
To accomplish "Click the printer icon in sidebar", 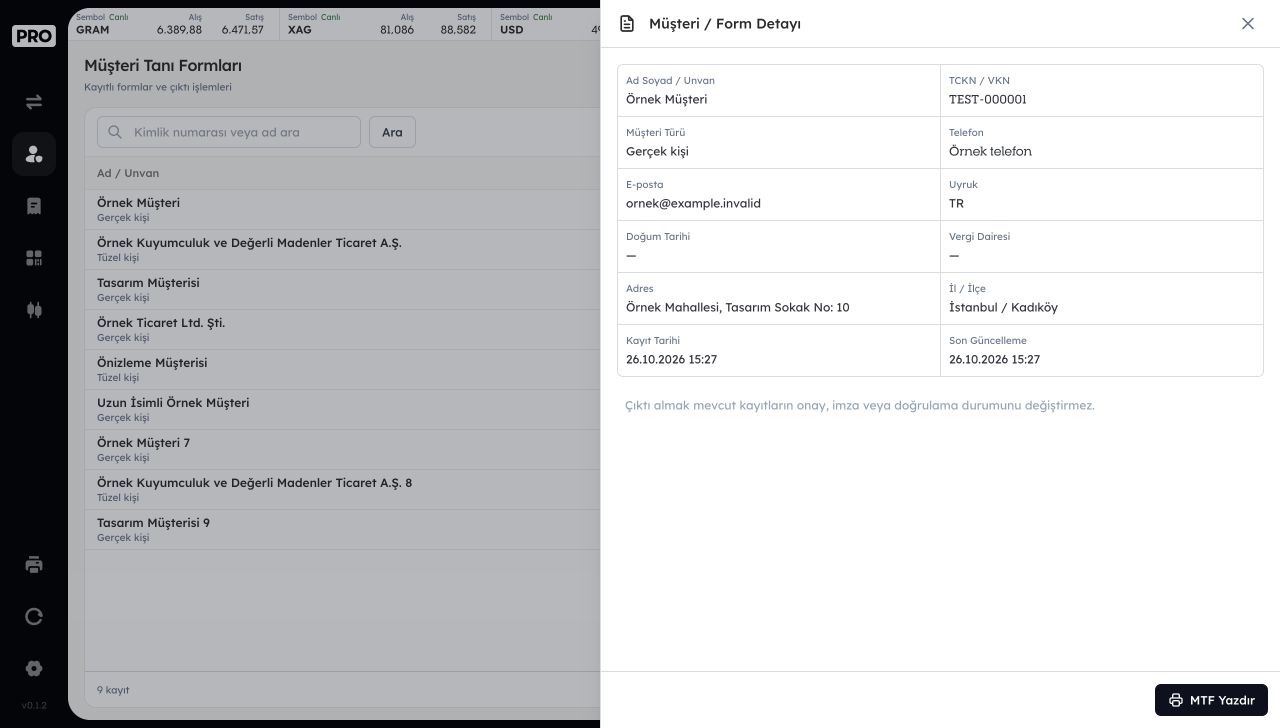I will (x=34, y=564).
